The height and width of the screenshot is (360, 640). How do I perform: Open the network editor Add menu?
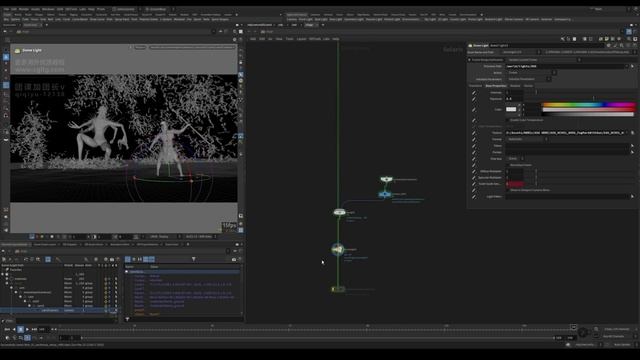point(253,39)
